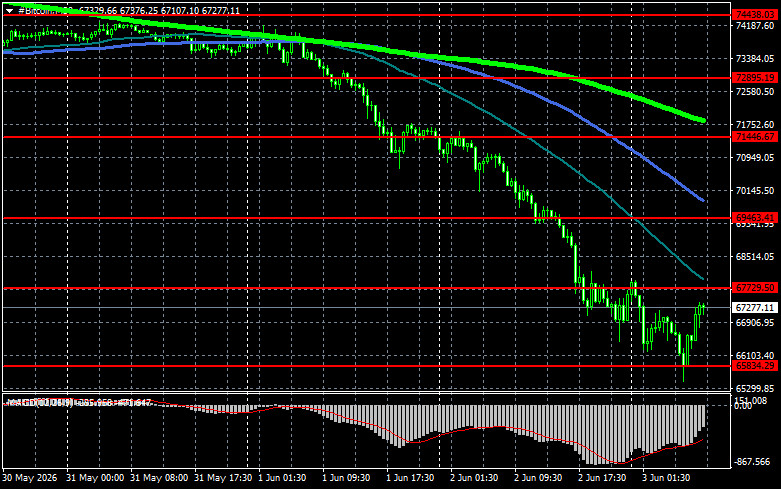Click the 66906.95 price scale value
The width and height of the screenshot is (781, 489).
[755, 323]
